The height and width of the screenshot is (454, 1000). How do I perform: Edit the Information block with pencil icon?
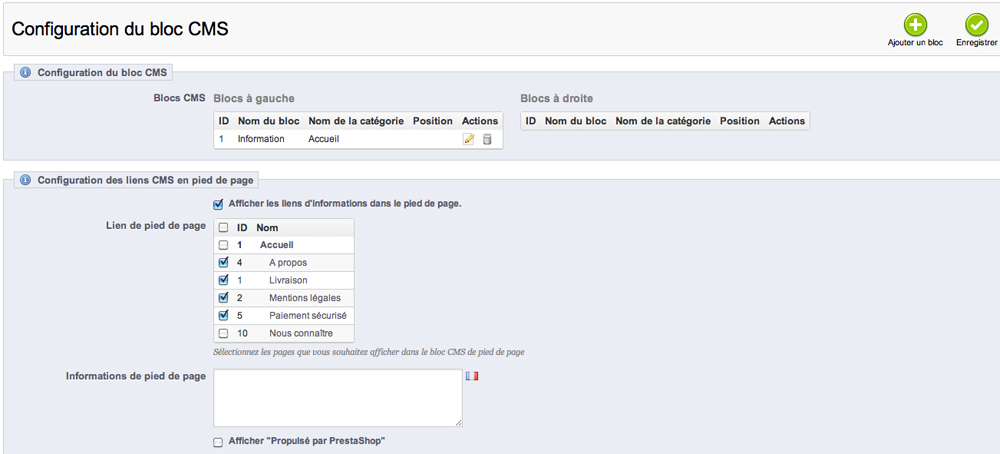click(469, 139)
